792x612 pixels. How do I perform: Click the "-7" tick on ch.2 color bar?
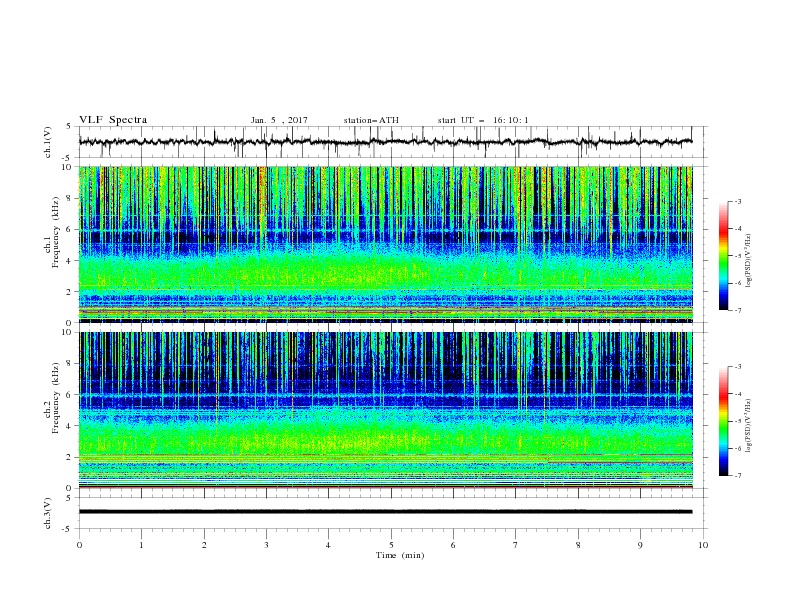point(738,476)
